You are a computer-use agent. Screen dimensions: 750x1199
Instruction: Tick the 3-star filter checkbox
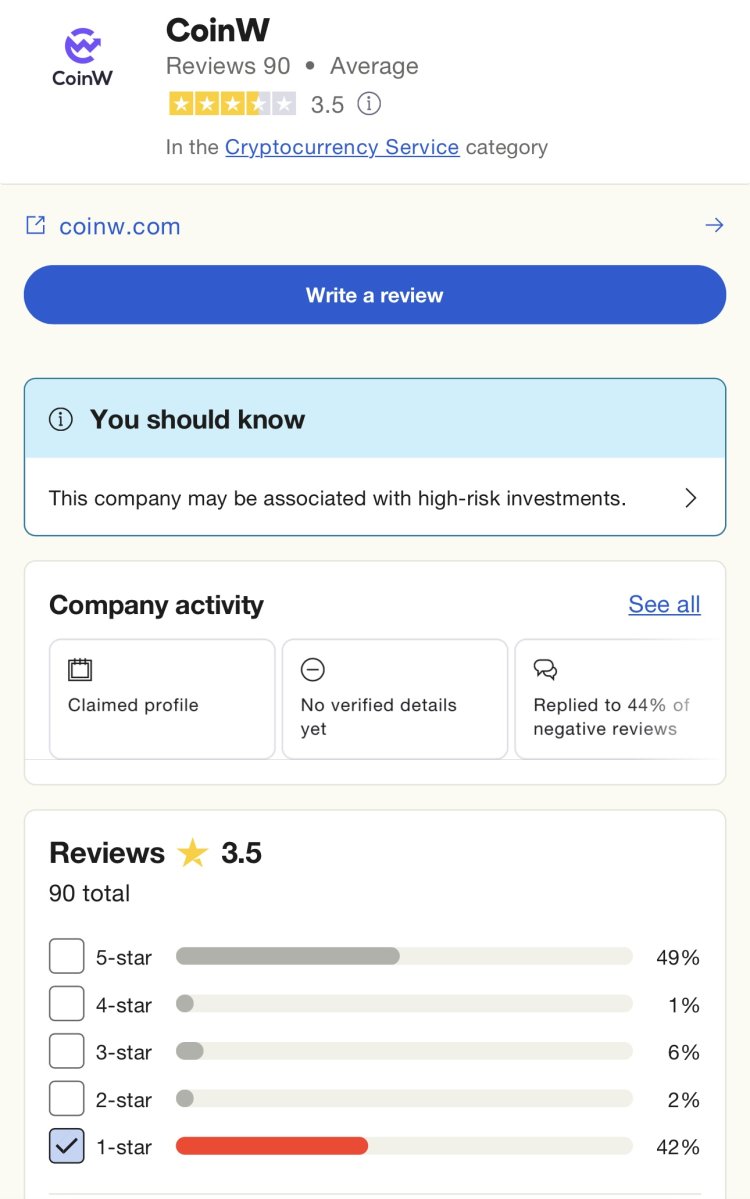(67, 1052)
